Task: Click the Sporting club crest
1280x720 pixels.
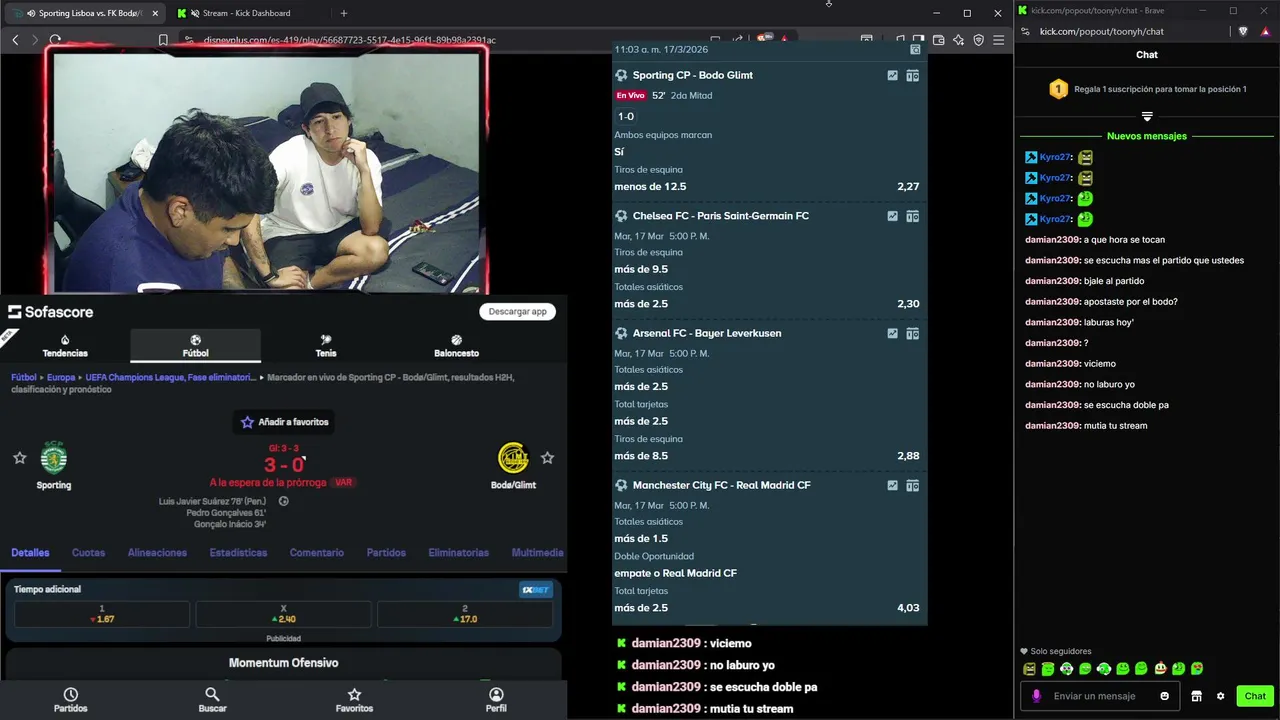Action: 53,458
